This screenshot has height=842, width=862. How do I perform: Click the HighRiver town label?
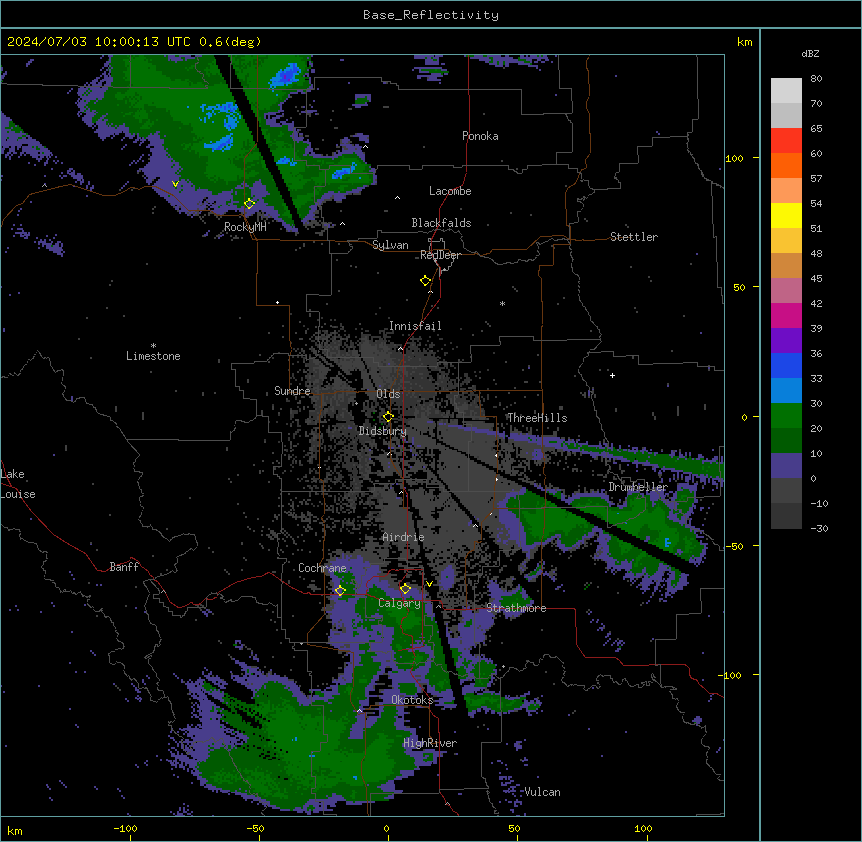[430, 743]
